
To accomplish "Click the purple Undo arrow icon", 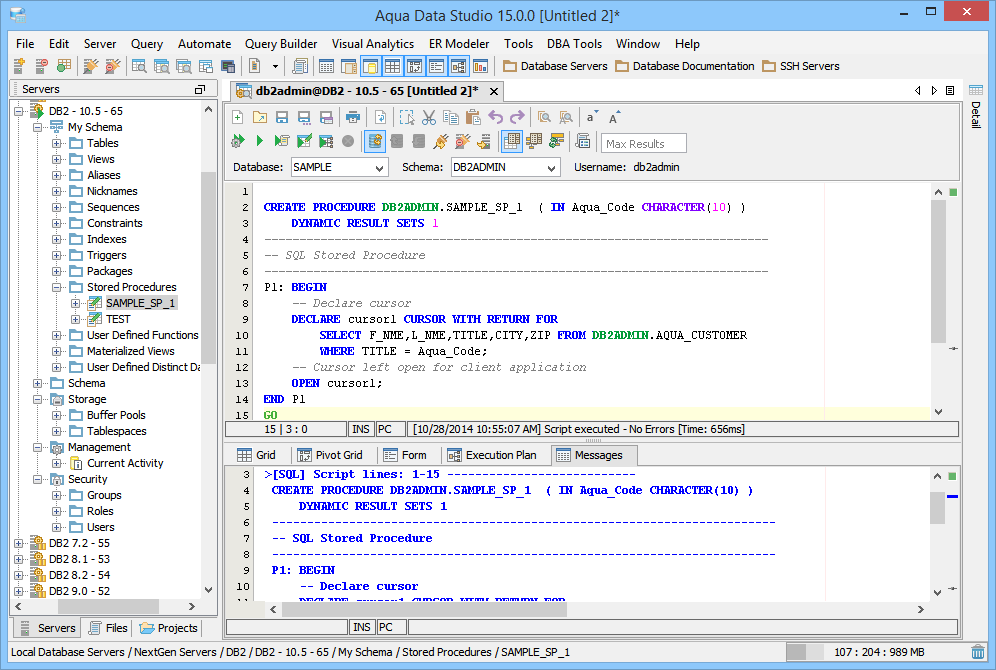I will [x=495, y=117].
